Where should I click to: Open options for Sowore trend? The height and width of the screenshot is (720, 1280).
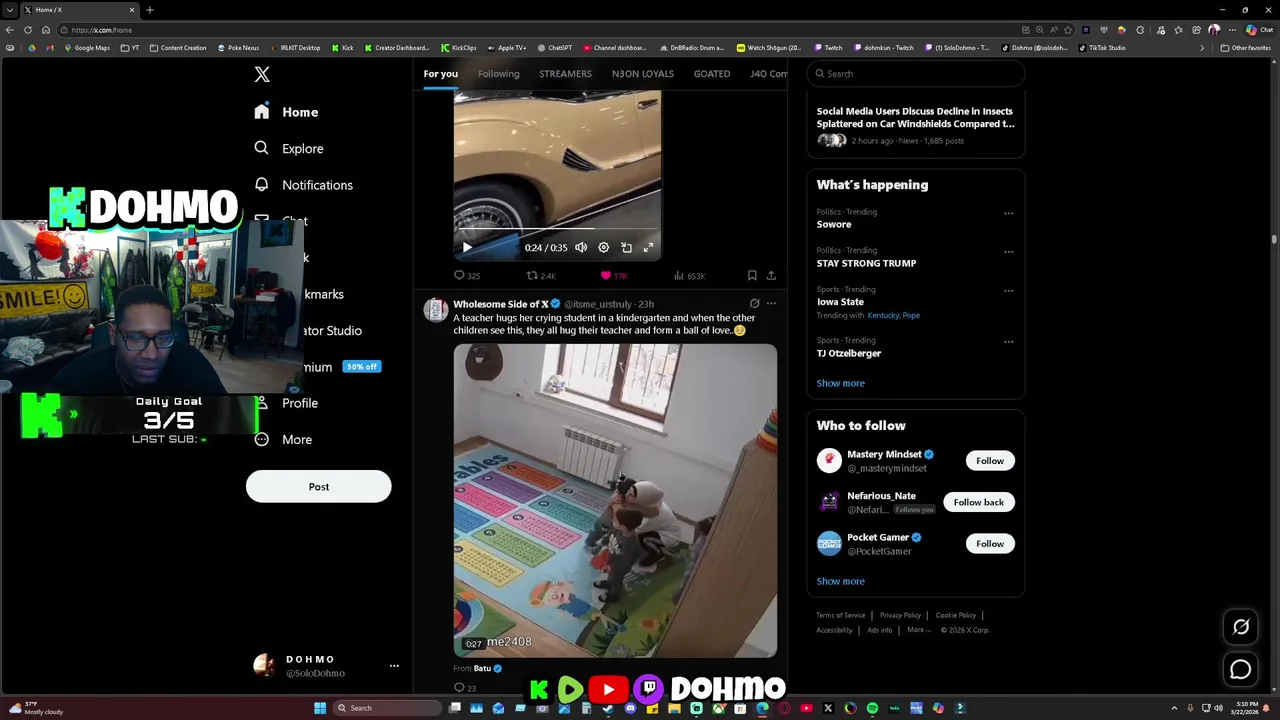1008,213
